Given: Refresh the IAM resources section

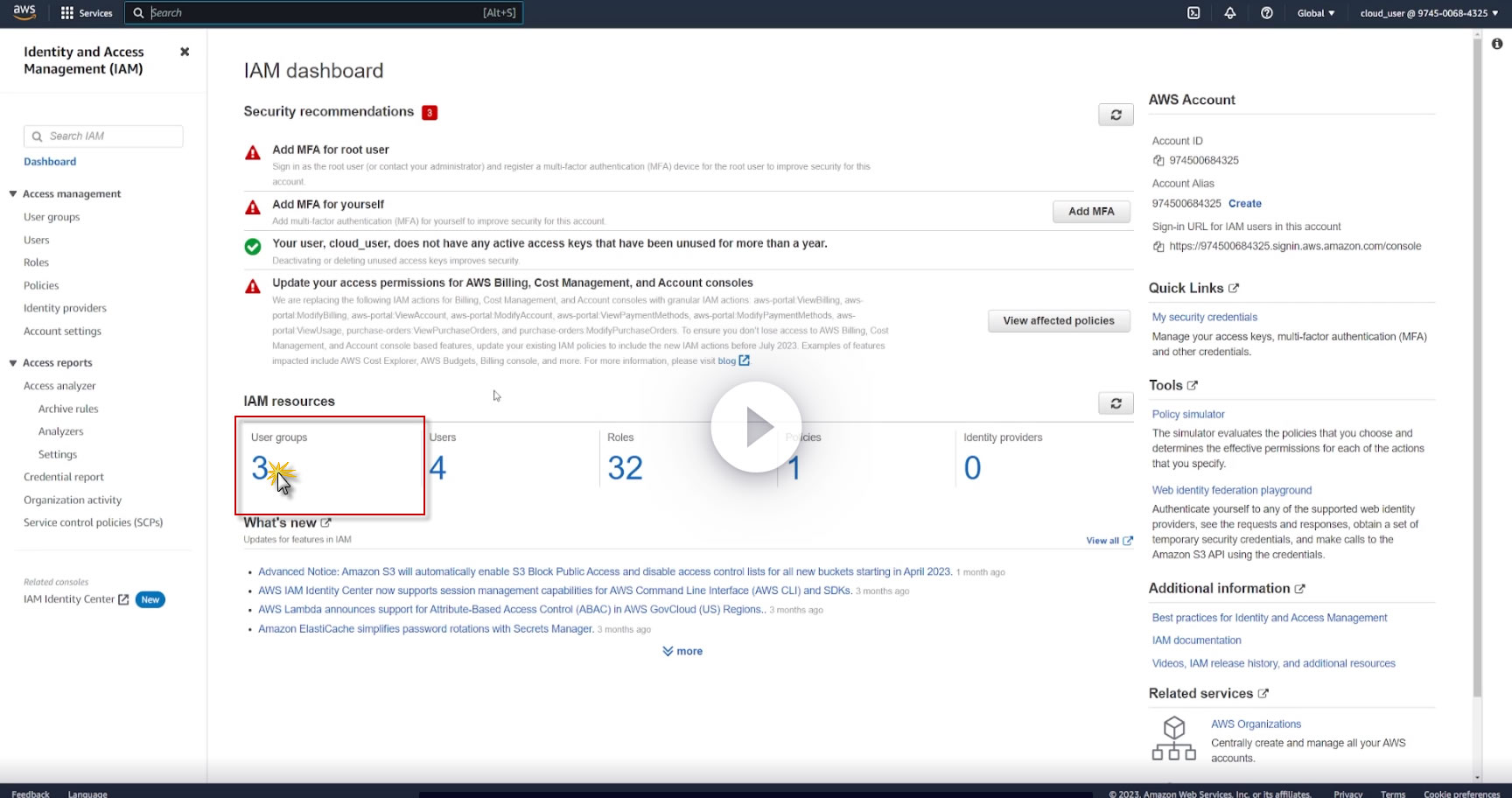Looking at the screenshot, I should (x=1116, y=403).
